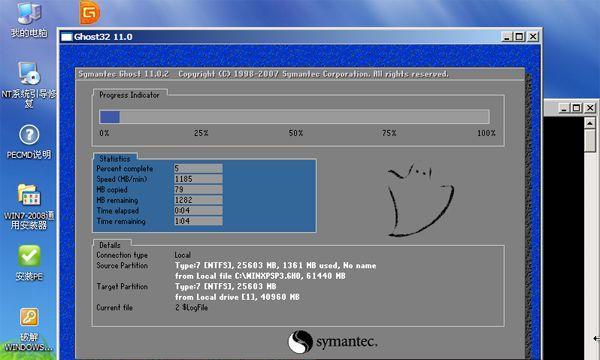Click the Percent complete value 5
Image resolution: width=600 pixels, height=360 pixels.
(198, 168)
